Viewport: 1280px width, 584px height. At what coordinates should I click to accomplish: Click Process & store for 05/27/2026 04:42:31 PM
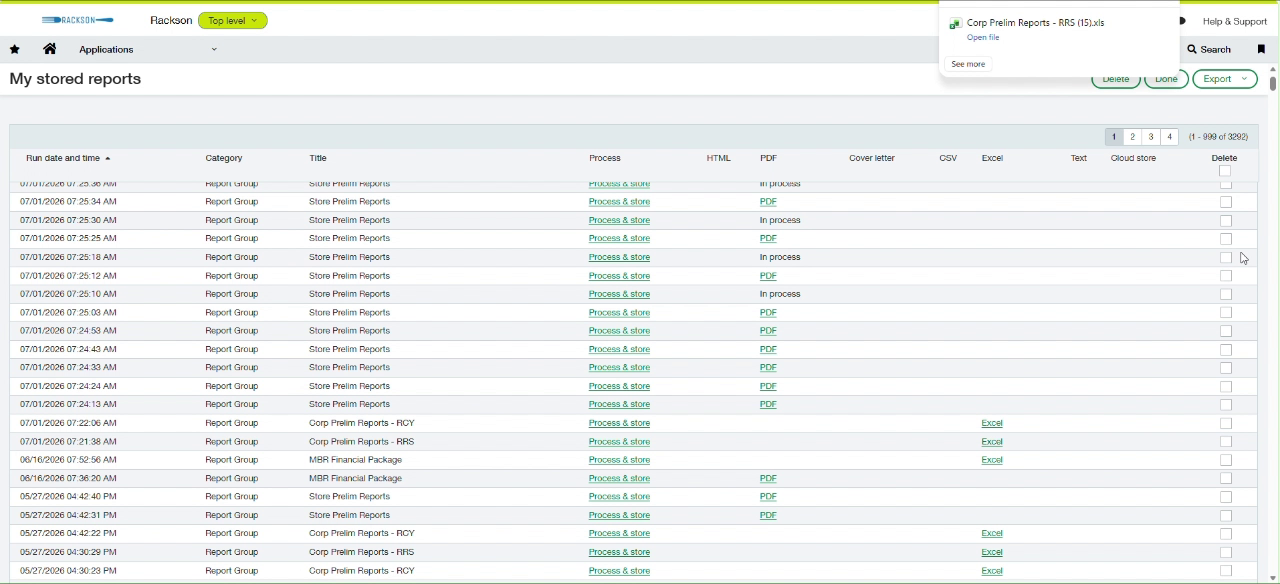click(x=619, y=516)
